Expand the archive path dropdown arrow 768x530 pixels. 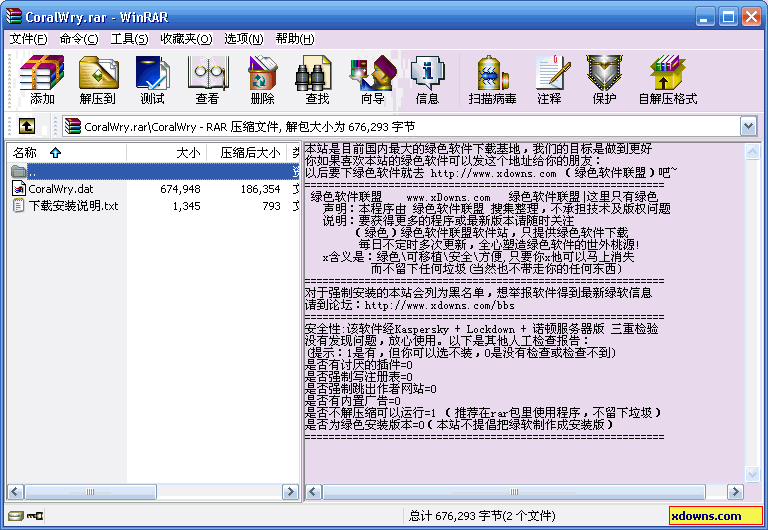(x=748, y=126)
